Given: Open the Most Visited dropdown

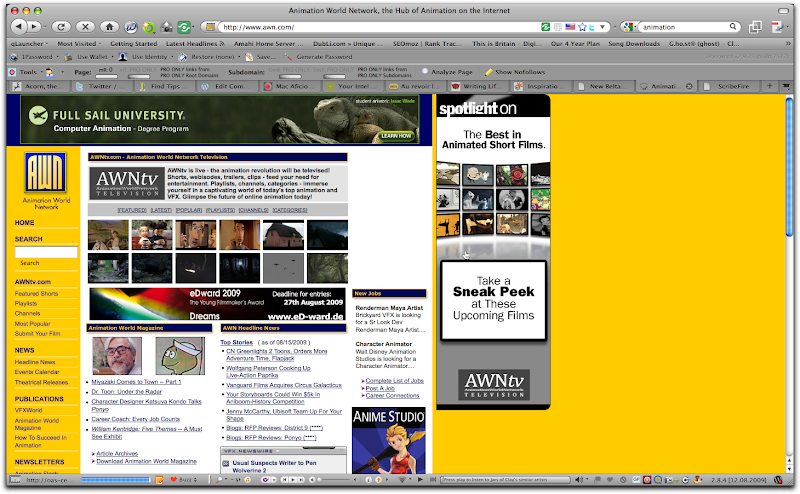Looking at the screenshot, I should (79, 44).
